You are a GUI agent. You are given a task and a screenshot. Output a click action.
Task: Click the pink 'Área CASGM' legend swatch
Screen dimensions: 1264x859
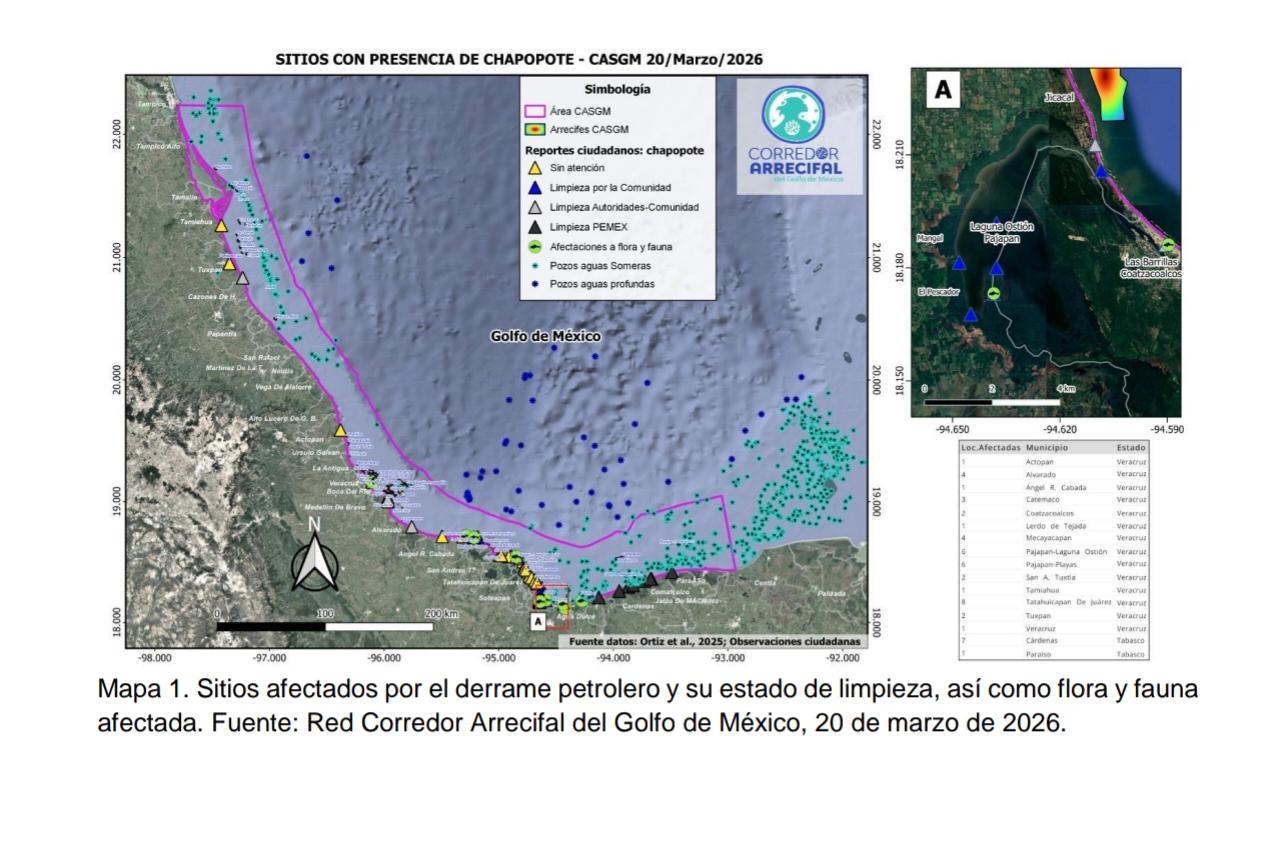pyautogui.click(x=535, y=111)
